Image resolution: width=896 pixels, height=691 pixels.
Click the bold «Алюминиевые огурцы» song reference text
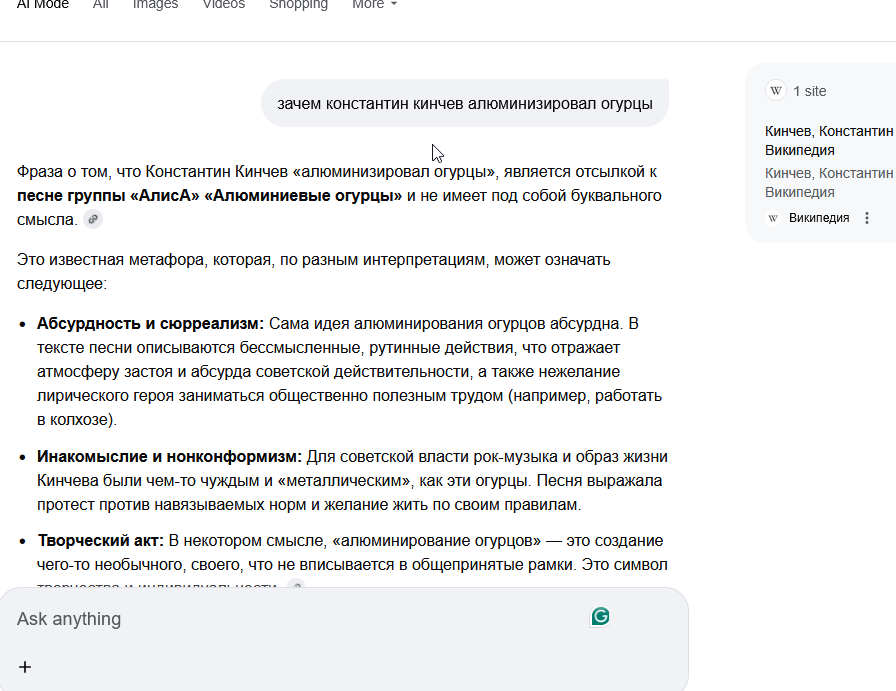[x=303, y=196]
